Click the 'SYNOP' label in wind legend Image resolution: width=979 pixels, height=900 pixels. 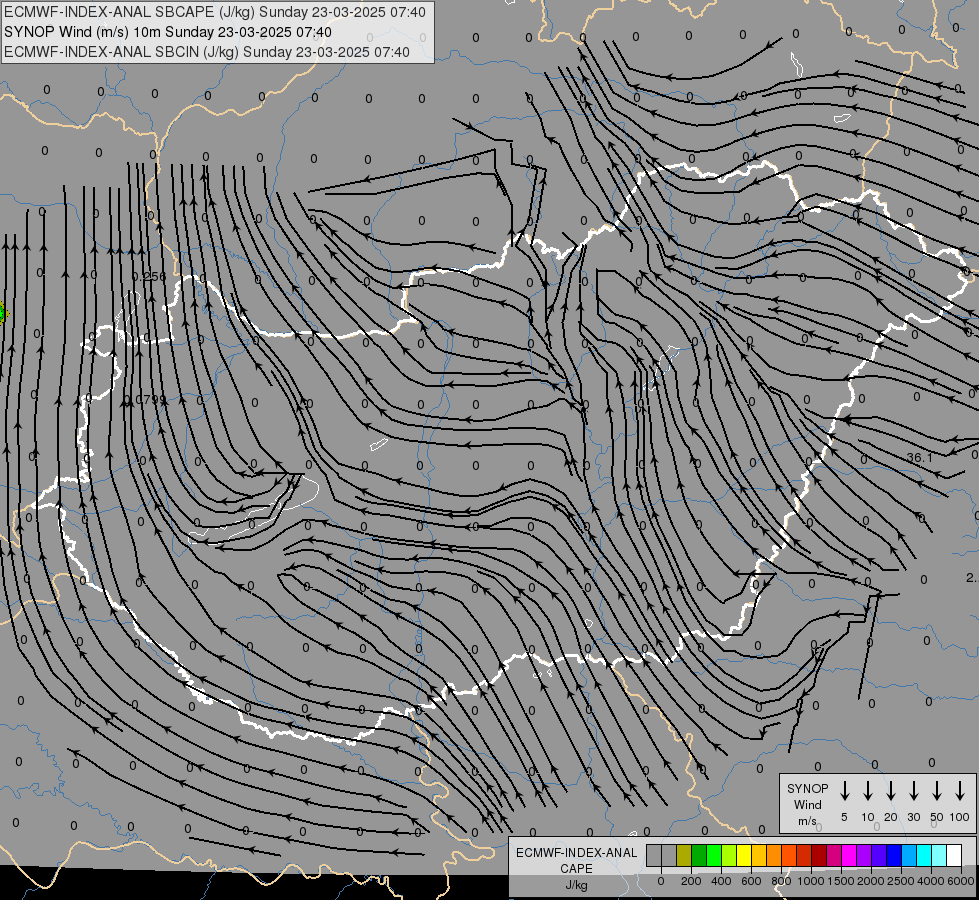807,788
